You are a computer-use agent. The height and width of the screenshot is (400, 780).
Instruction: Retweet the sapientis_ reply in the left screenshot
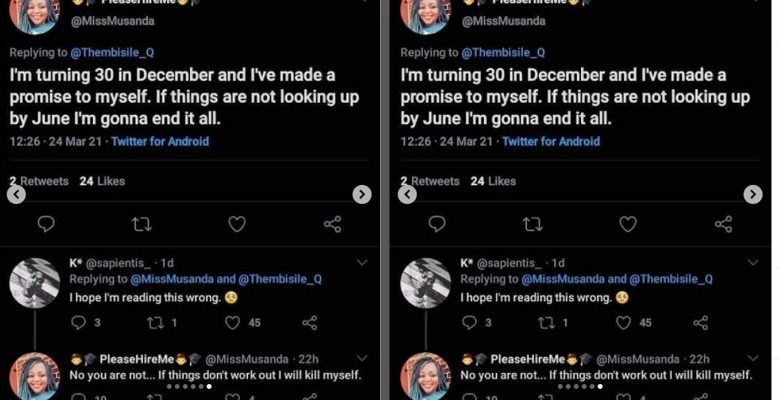tap(155, 322)
